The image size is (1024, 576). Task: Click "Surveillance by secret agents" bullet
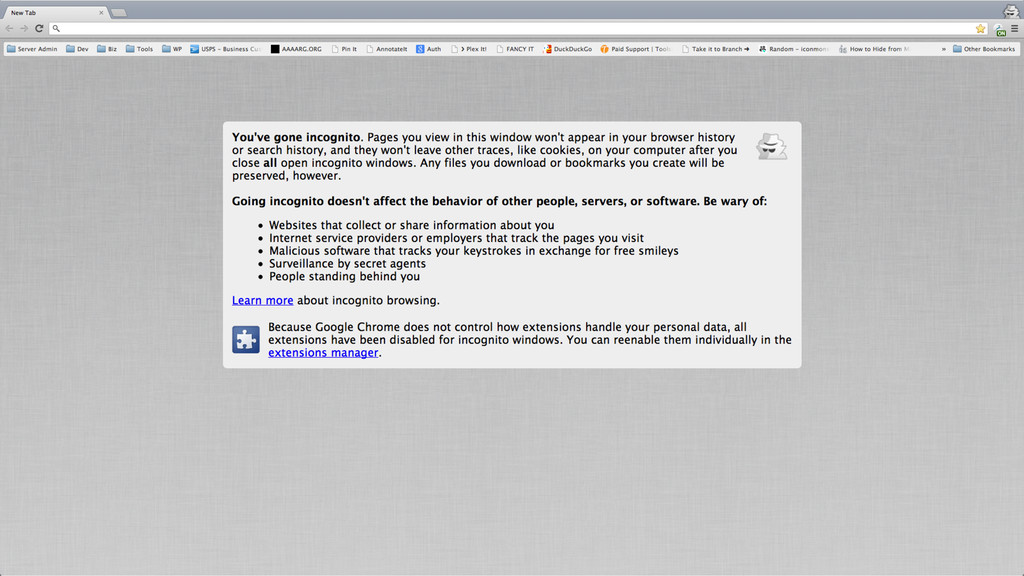coord(347,264)
